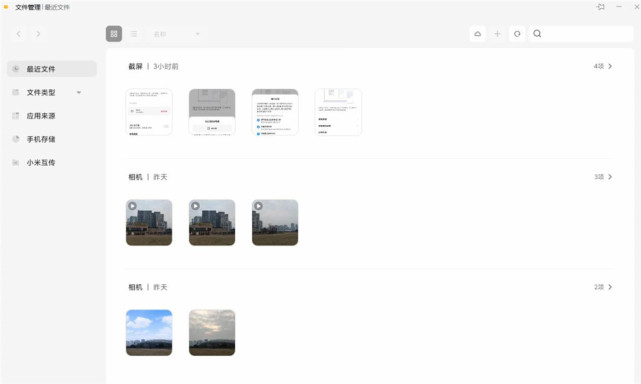This screenshot has width=641, height=384.
Task: Pin the window with the pin icon
Action: coord(601,7)
